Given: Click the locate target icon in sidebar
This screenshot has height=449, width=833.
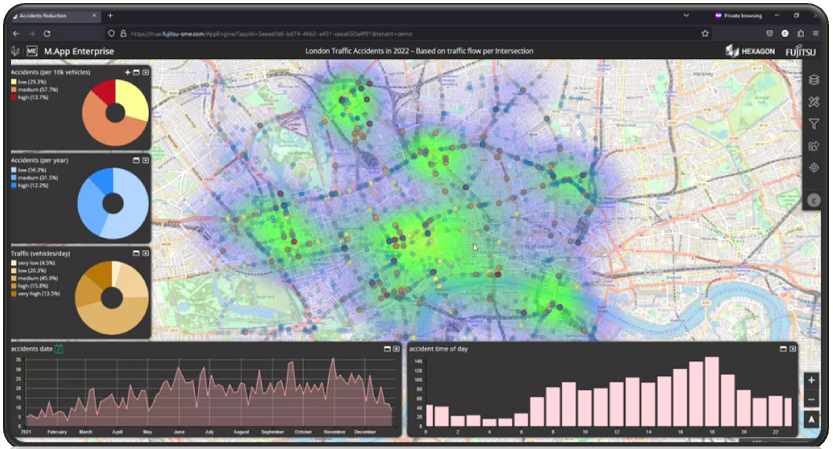Looking at the screenshot, I should [814, 168].
